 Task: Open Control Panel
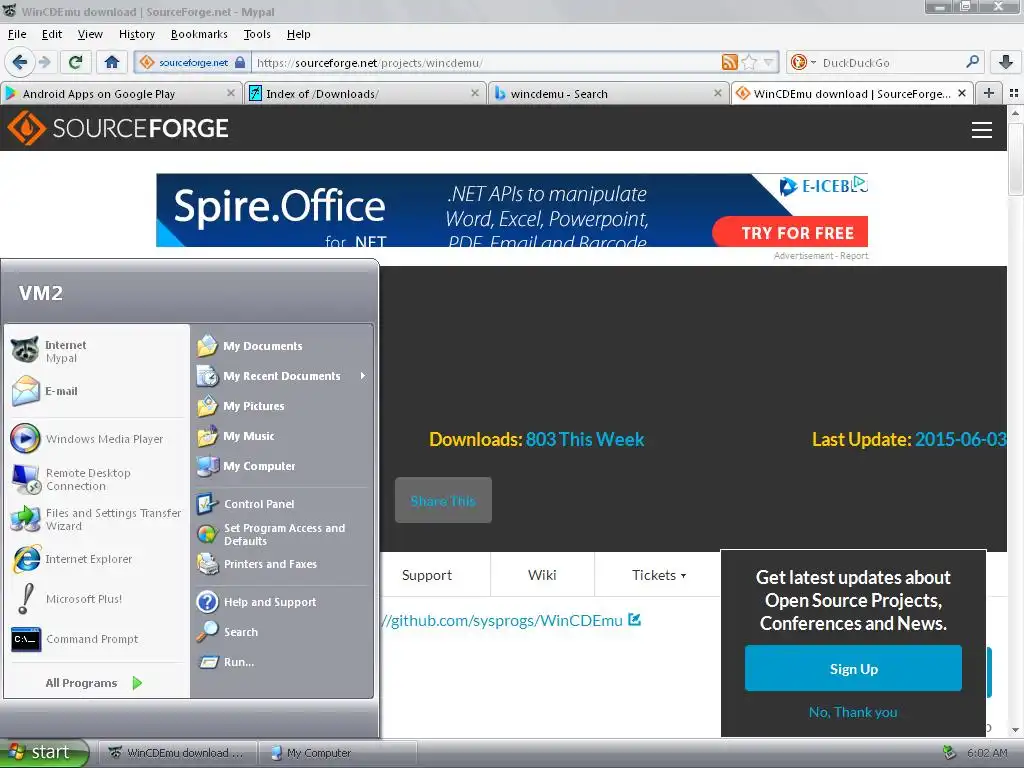click(x=282, y=504)
